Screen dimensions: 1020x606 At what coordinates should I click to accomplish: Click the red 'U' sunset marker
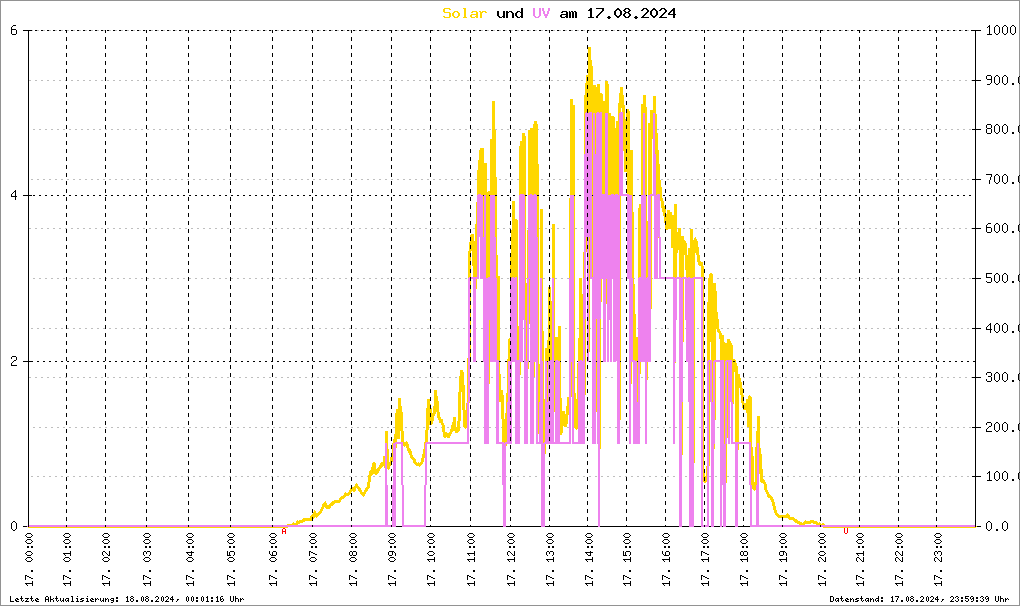click(846, 531)
